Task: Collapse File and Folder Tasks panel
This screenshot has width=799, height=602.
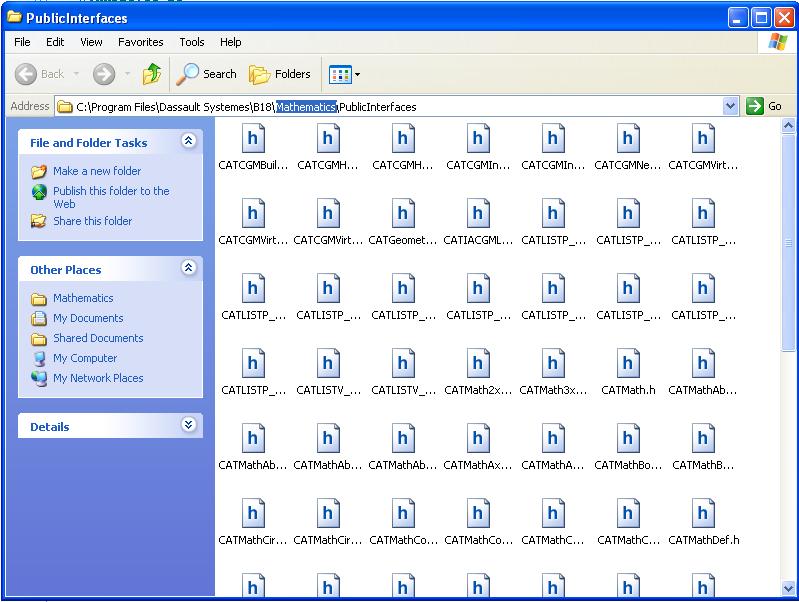Action: click(x=189, y=140)
